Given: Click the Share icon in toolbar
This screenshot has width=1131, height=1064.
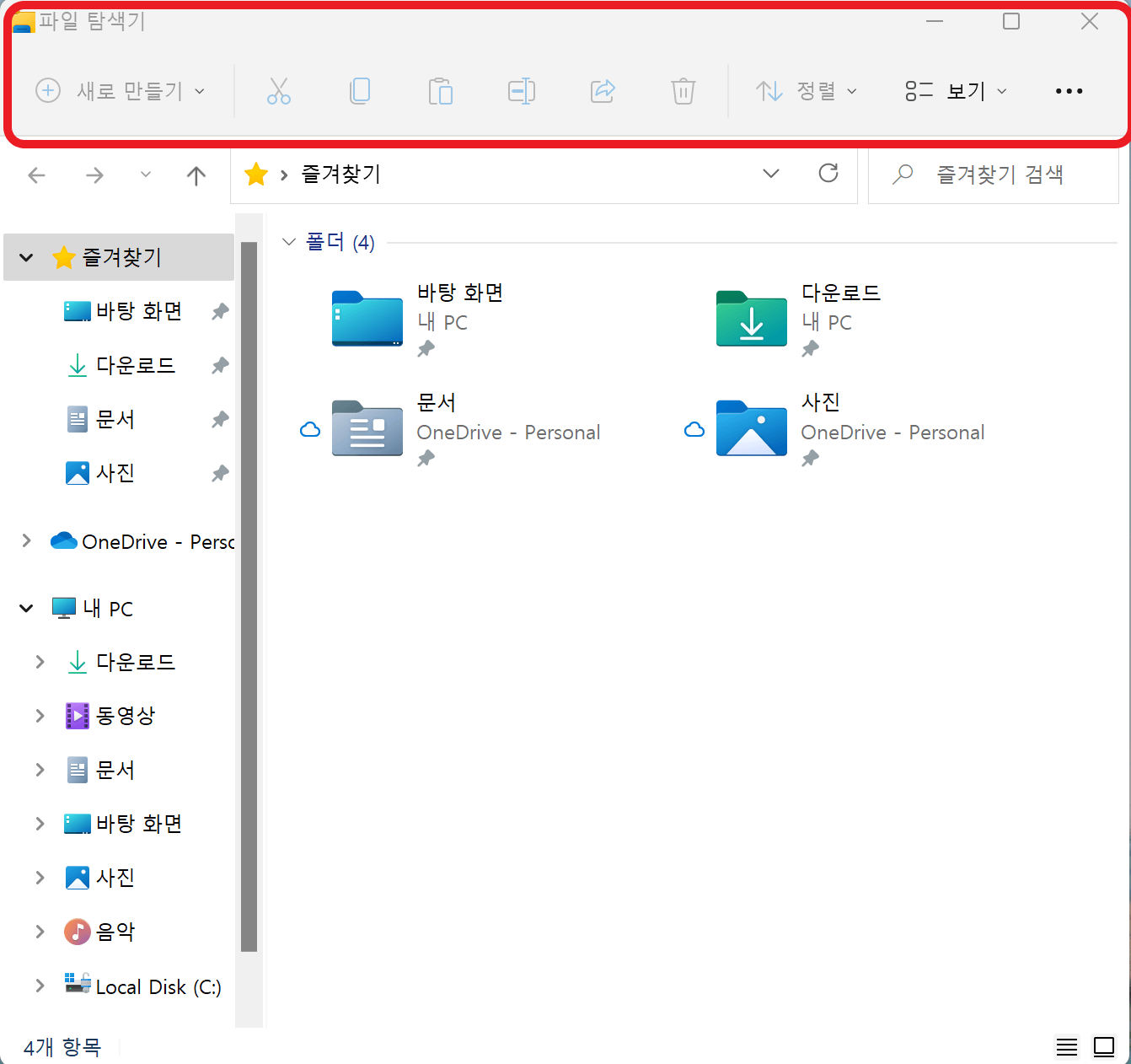Looking at the screenshot, I should point(603,91).
